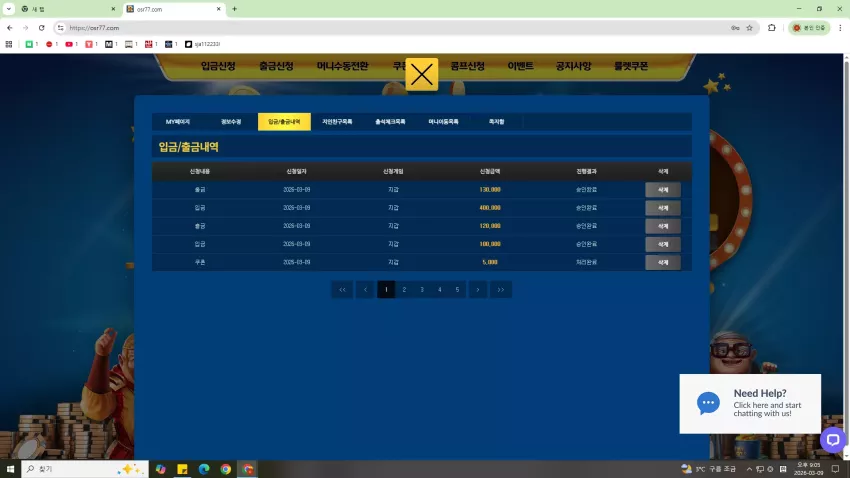This screenshot has height=478, width=850.
Task: Open the browser extensions puzzle icon
Action: pos(771,28)
